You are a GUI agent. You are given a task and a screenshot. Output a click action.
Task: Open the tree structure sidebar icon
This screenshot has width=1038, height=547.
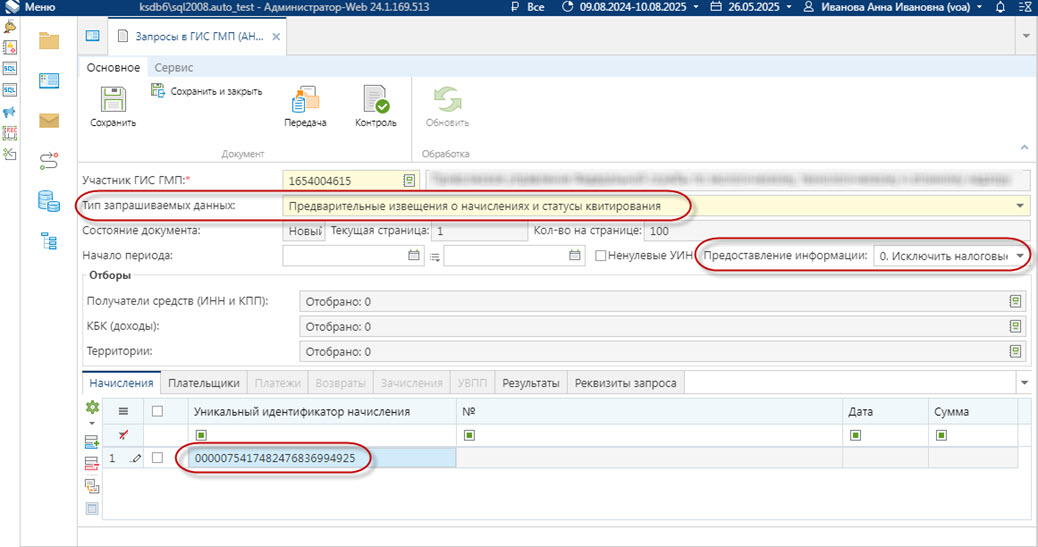point(49,240)
